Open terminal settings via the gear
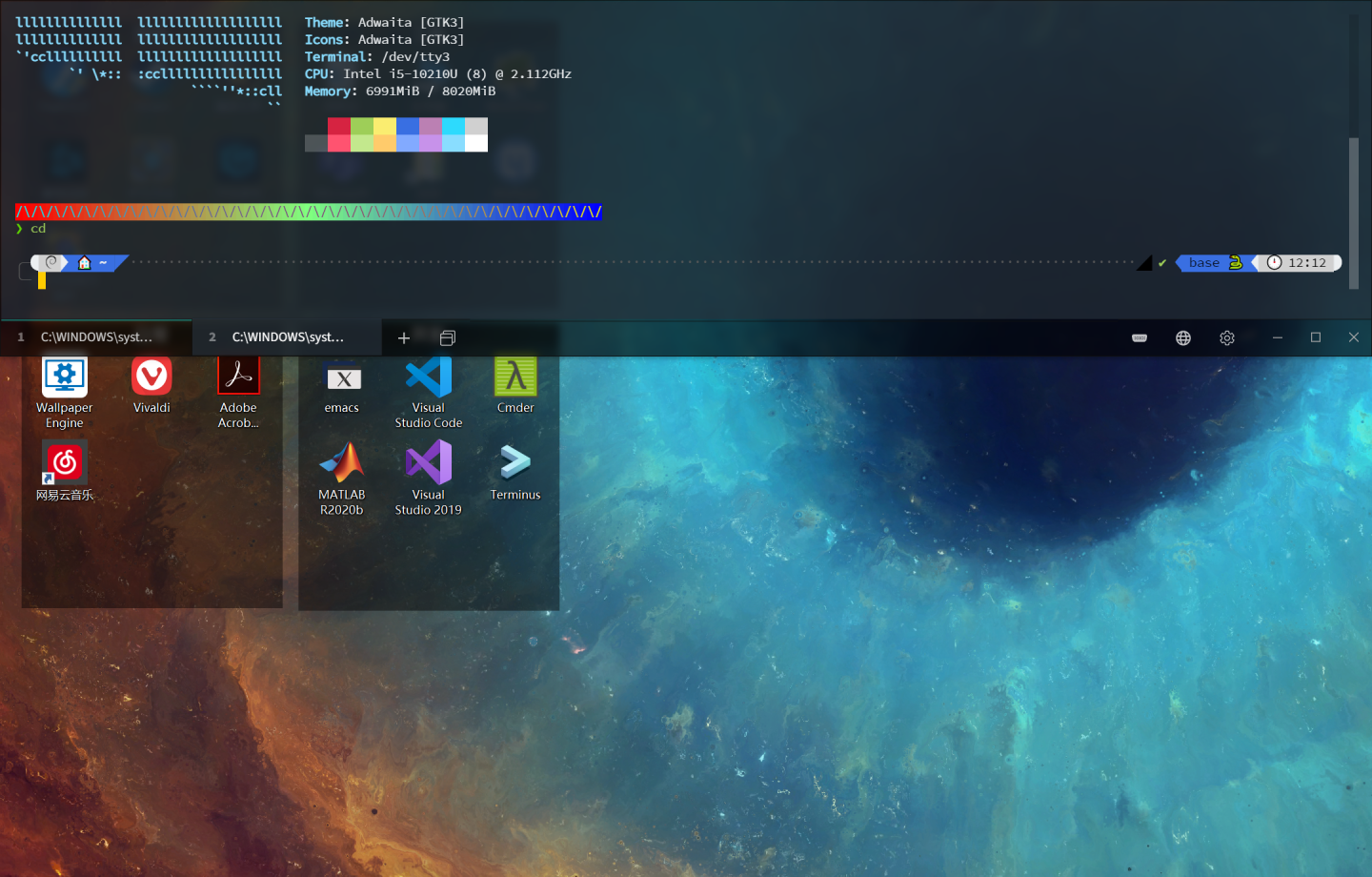 [x=1227, y=337]
